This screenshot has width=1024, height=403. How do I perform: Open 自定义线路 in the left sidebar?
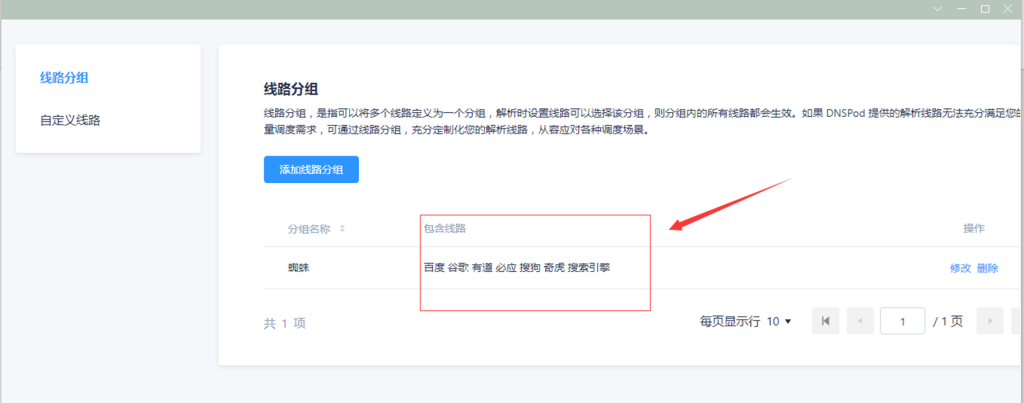point(69,121)
